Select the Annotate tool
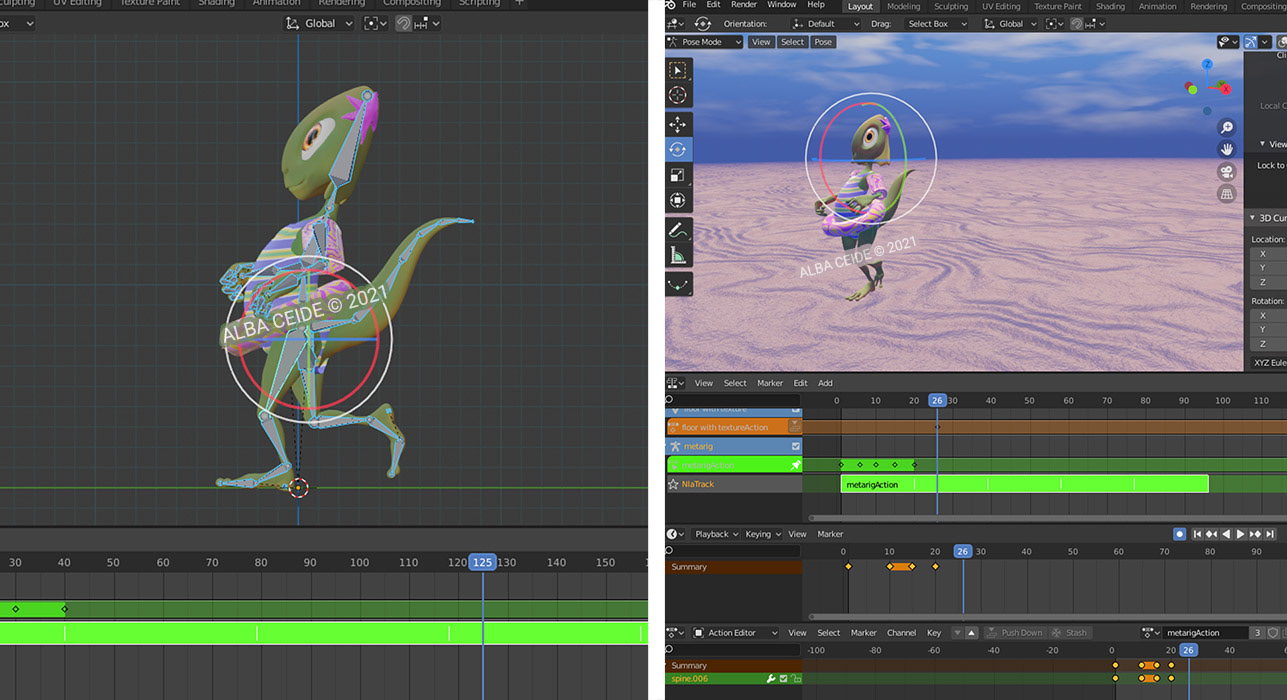The width and height of the screenshot is (1287, 700). (678, 230)
